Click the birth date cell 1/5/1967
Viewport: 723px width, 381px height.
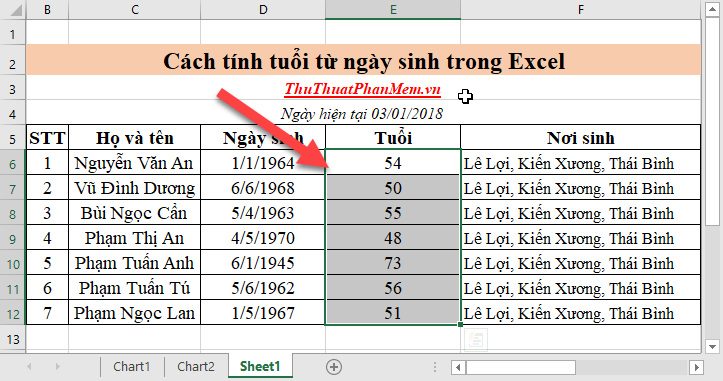point(263,312)
